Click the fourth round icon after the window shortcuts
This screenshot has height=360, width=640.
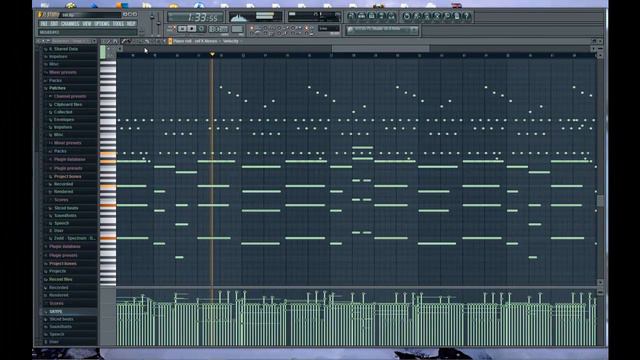(x=437, y=16)
